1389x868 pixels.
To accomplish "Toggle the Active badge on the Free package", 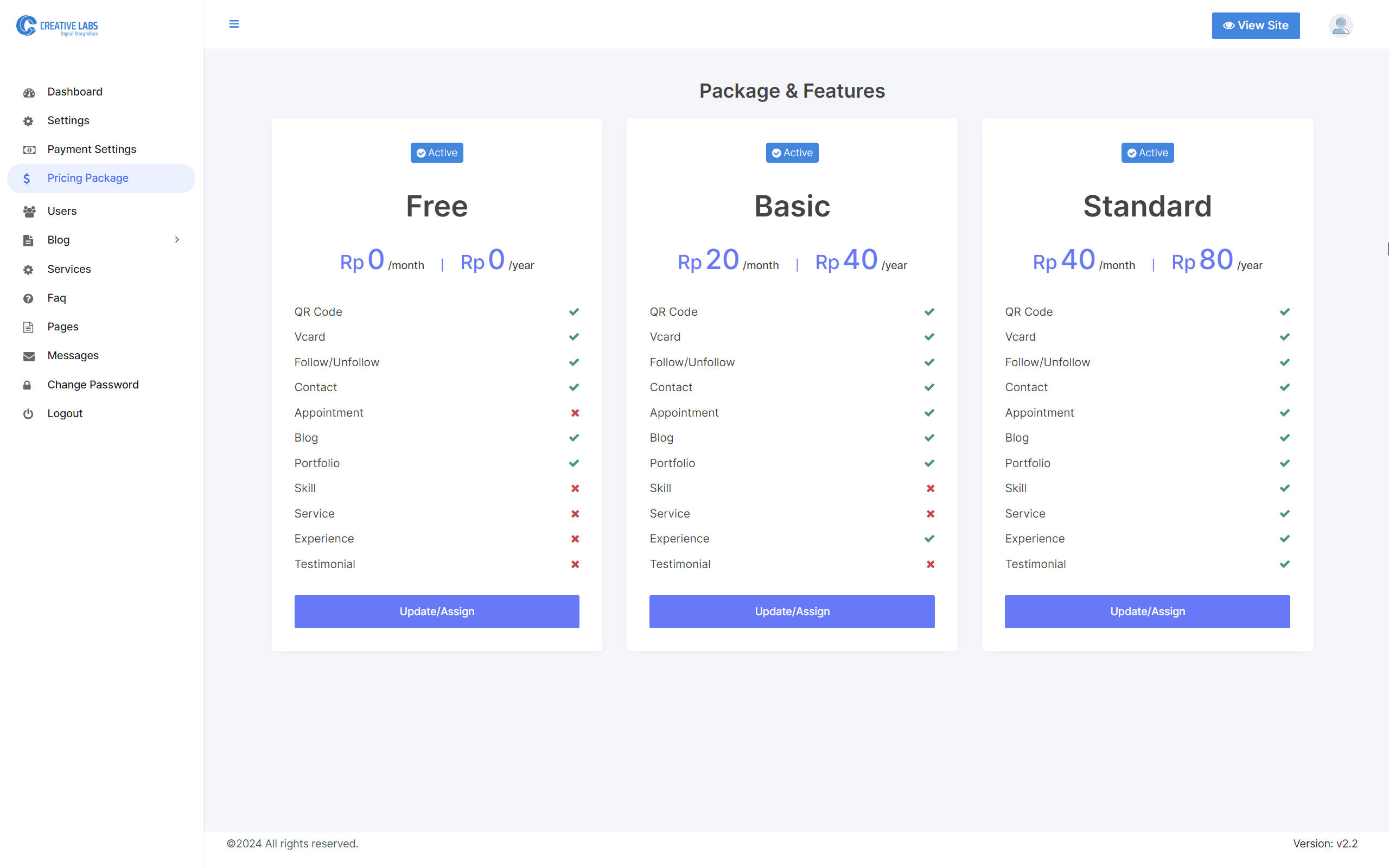I will click(437, 152).
